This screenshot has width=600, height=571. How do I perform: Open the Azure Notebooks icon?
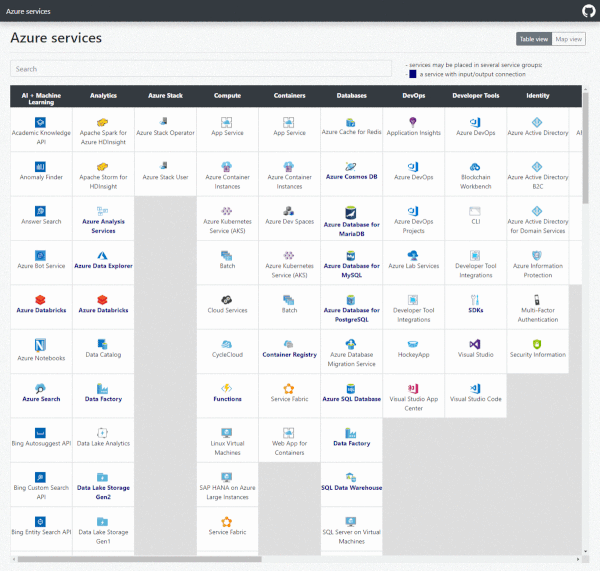tap(40, 345)
